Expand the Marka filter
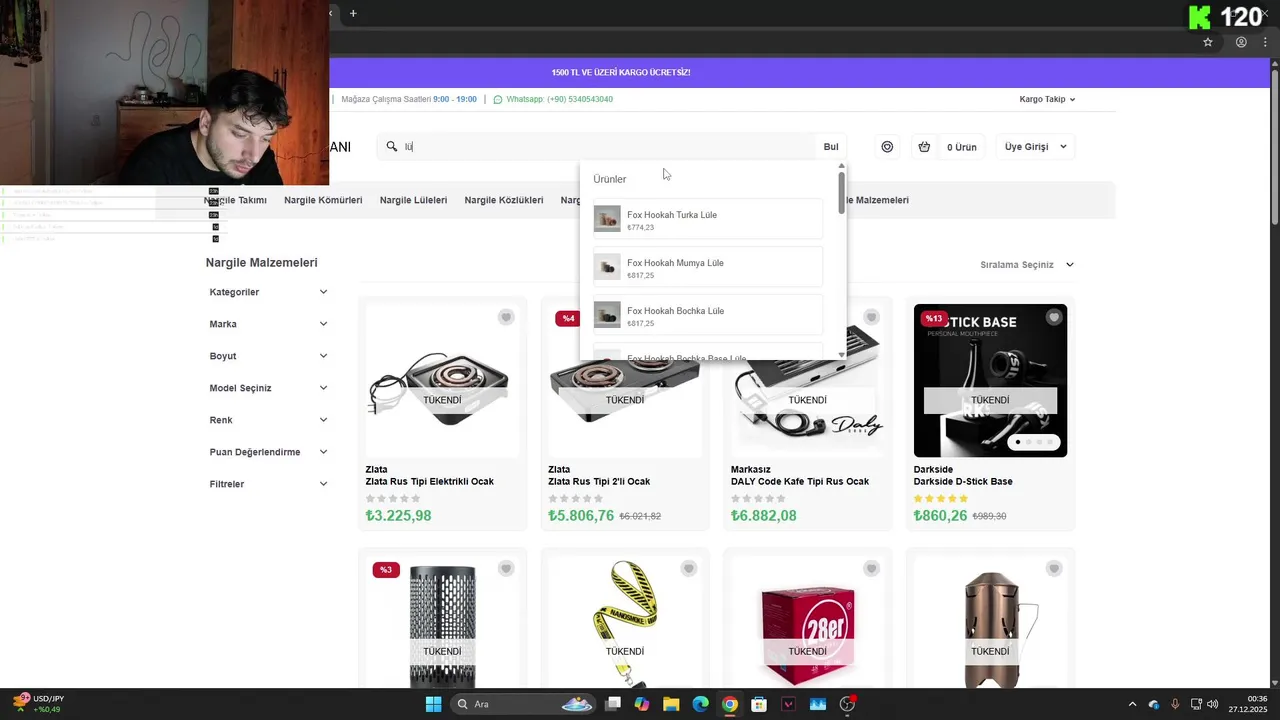This screenshot has width=1280, height=720. click(268, 324)
